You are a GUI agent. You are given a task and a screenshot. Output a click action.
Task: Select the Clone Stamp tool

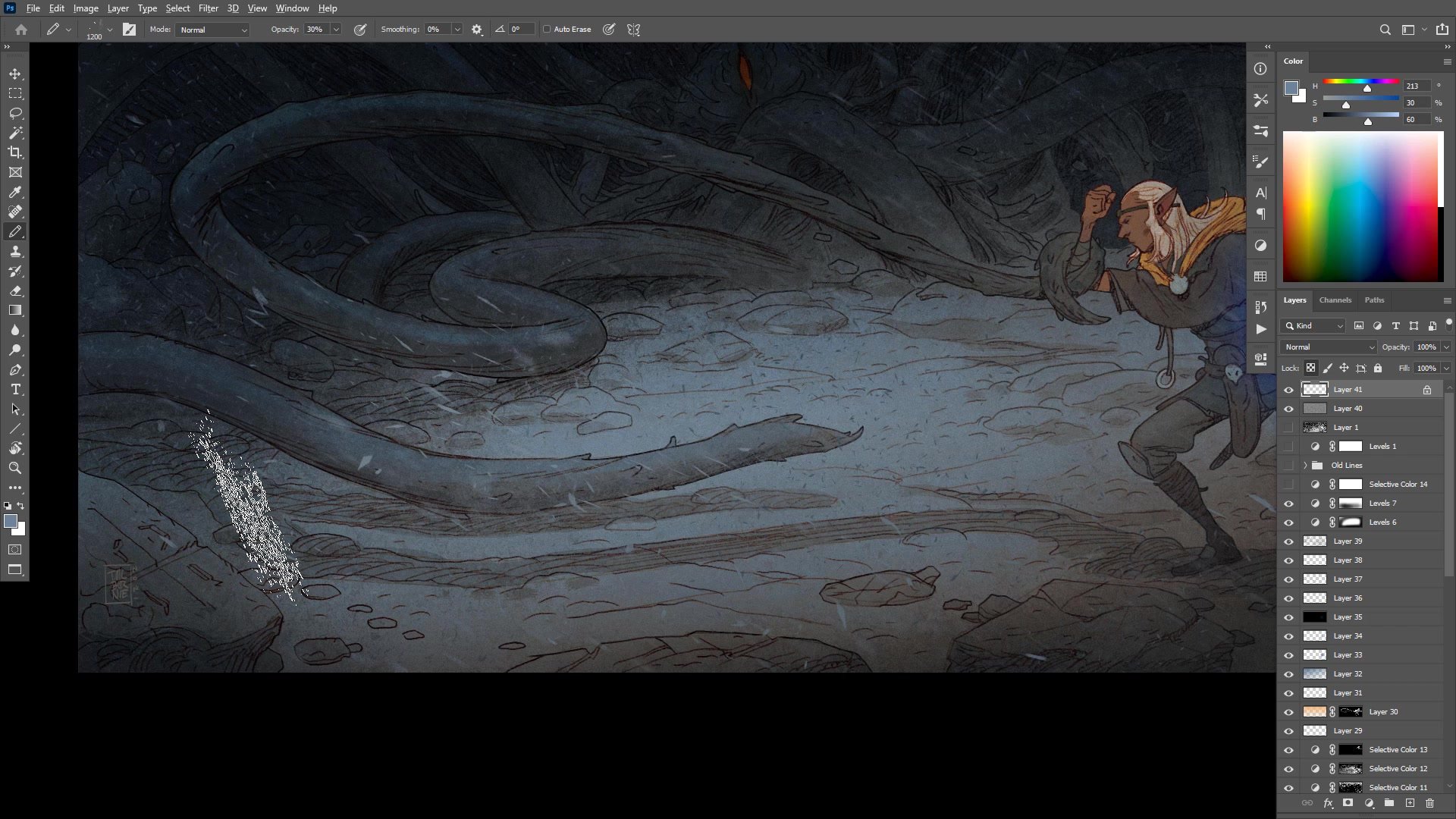pyautogui.click(x=15, y=251)
